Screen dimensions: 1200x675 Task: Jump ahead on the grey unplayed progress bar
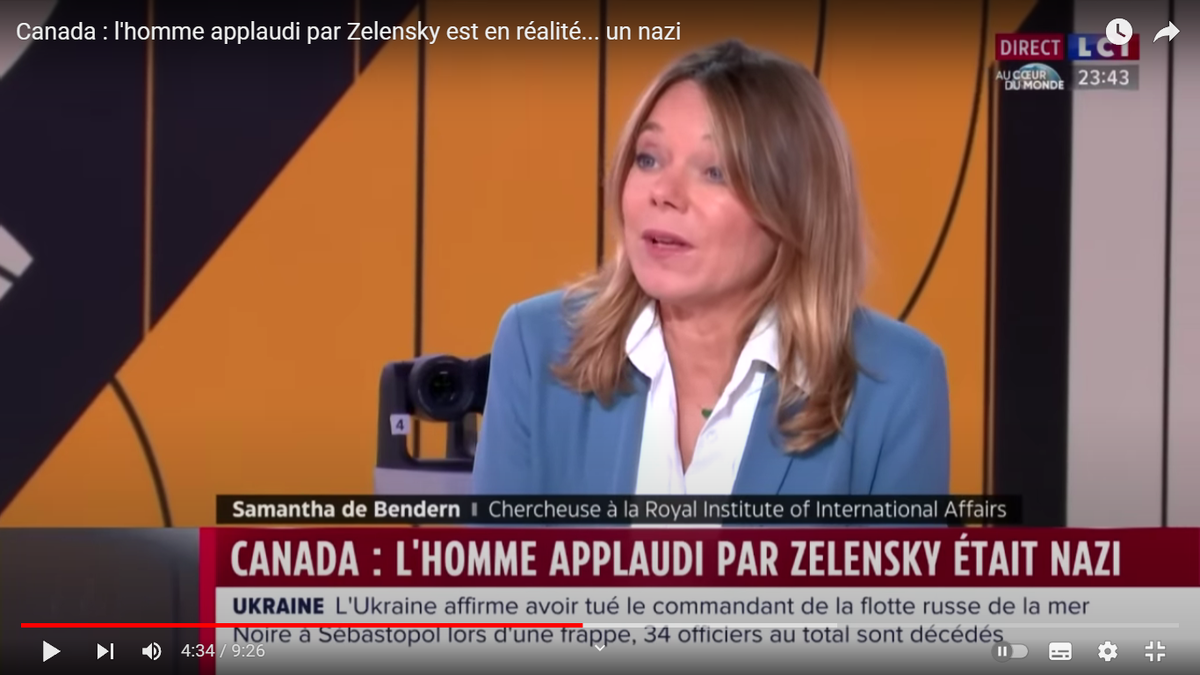click(880, 625)
